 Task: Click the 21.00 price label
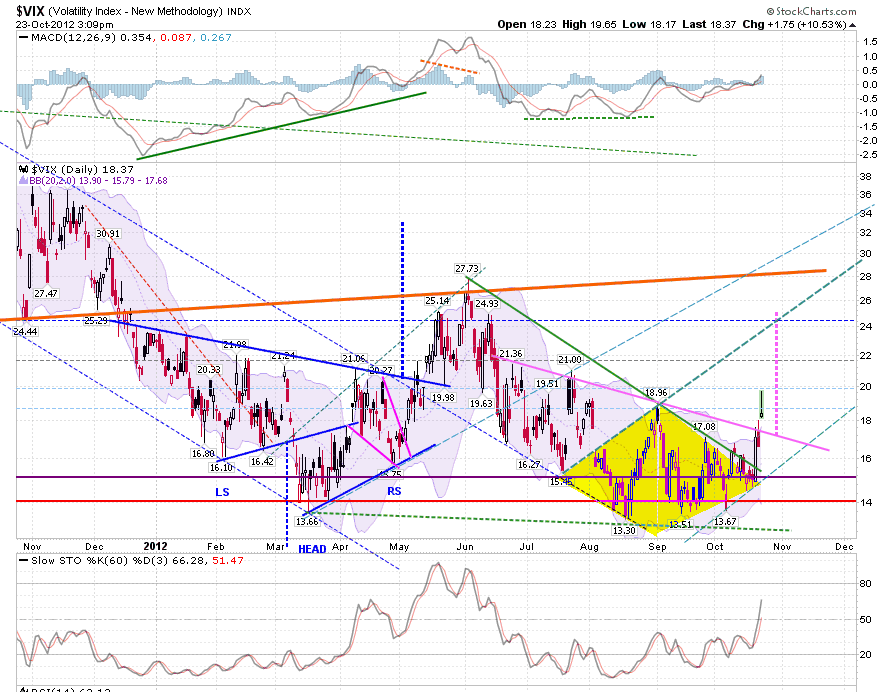click(x=569, y=360)
